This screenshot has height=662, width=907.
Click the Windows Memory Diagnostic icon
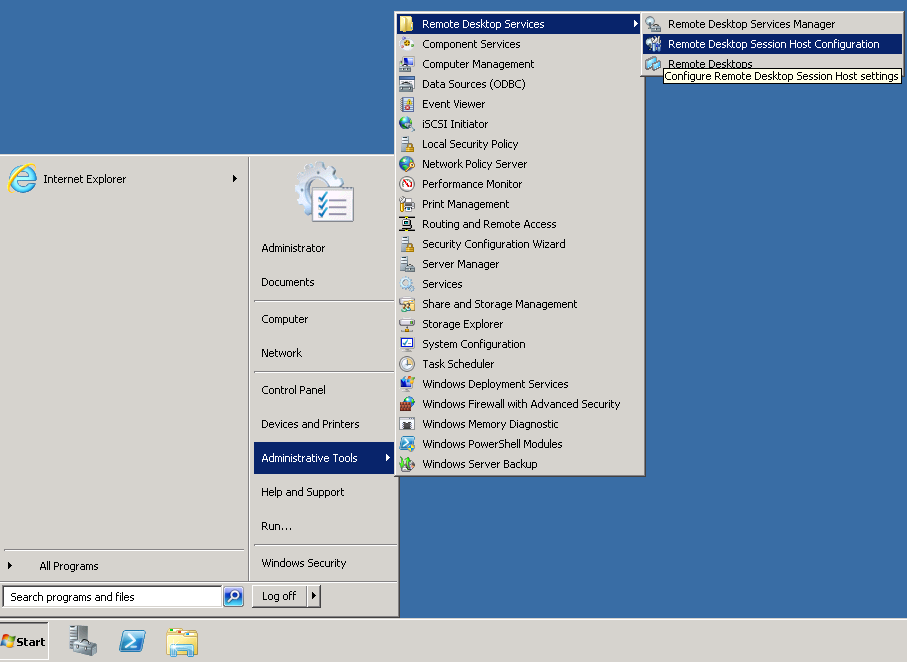pos(407,424)
